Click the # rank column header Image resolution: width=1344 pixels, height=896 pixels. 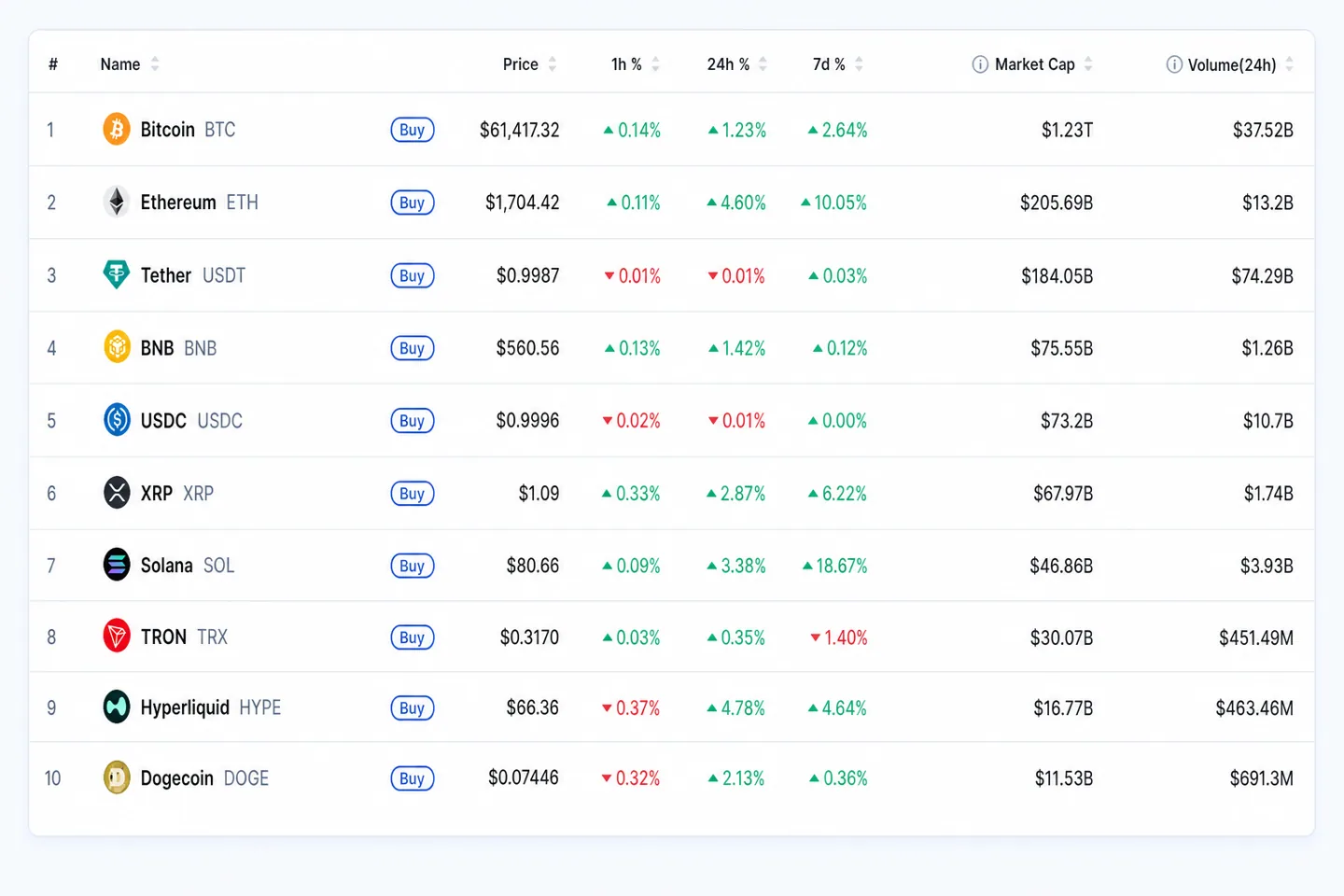tap(53, 64)
